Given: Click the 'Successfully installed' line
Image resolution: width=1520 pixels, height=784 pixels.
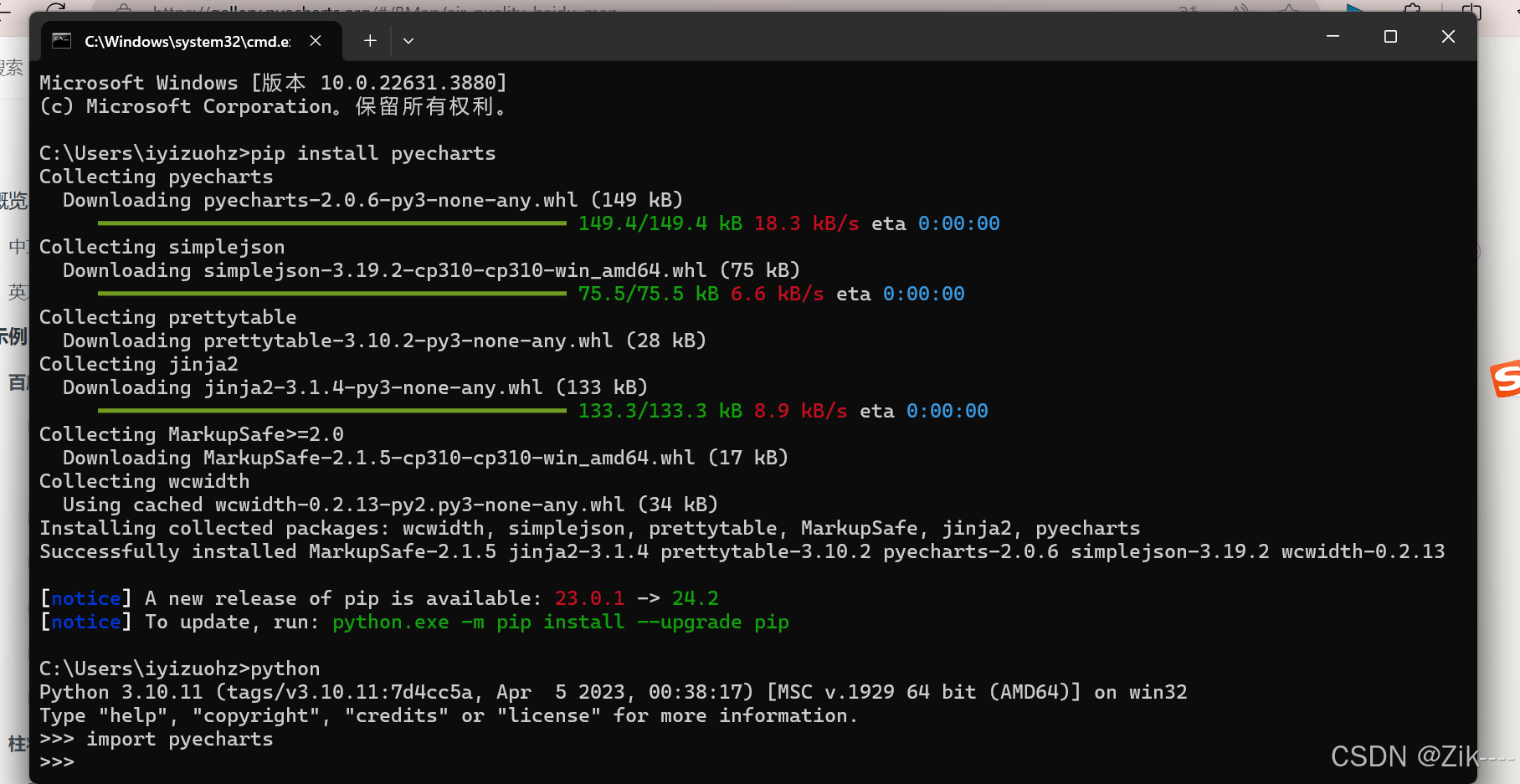Looking at the screenshot, I should pos(742,551).
